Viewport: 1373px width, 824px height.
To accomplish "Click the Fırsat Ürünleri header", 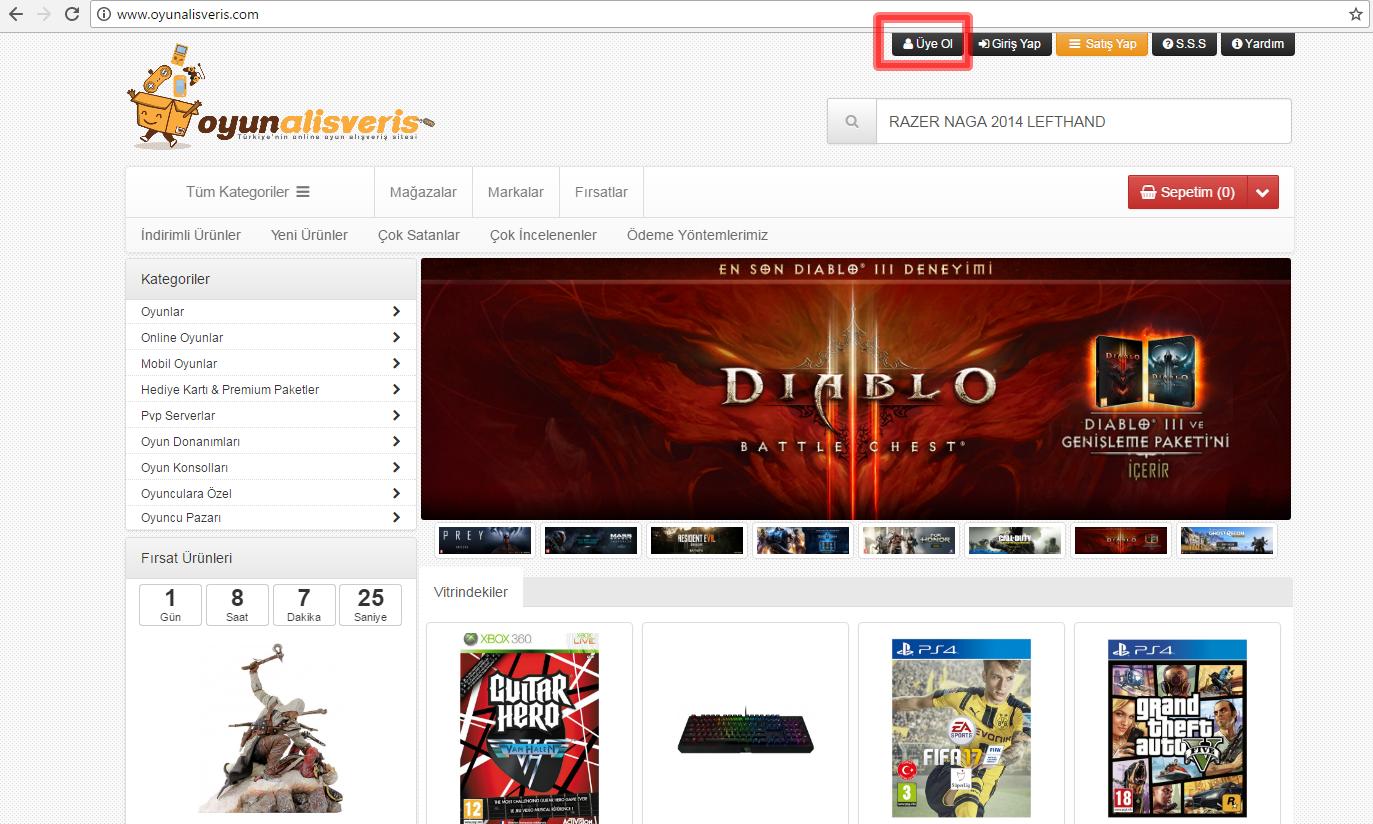I will pos(271,558).
